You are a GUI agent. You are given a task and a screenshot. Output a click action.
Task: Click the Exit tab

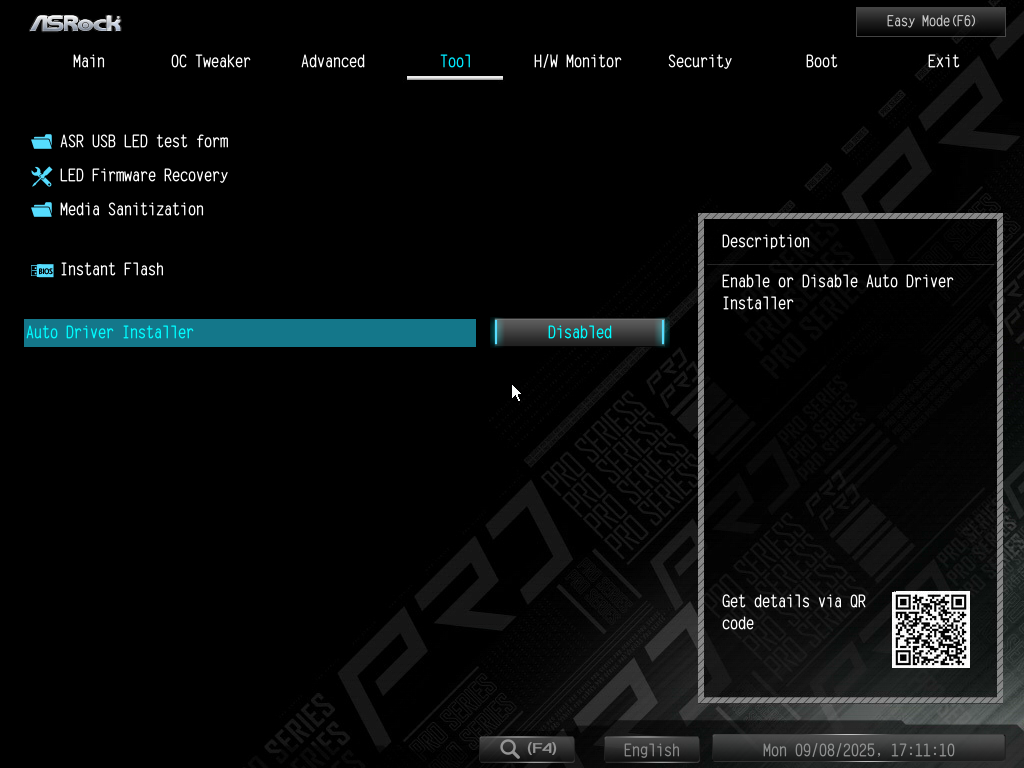(943, 62)
